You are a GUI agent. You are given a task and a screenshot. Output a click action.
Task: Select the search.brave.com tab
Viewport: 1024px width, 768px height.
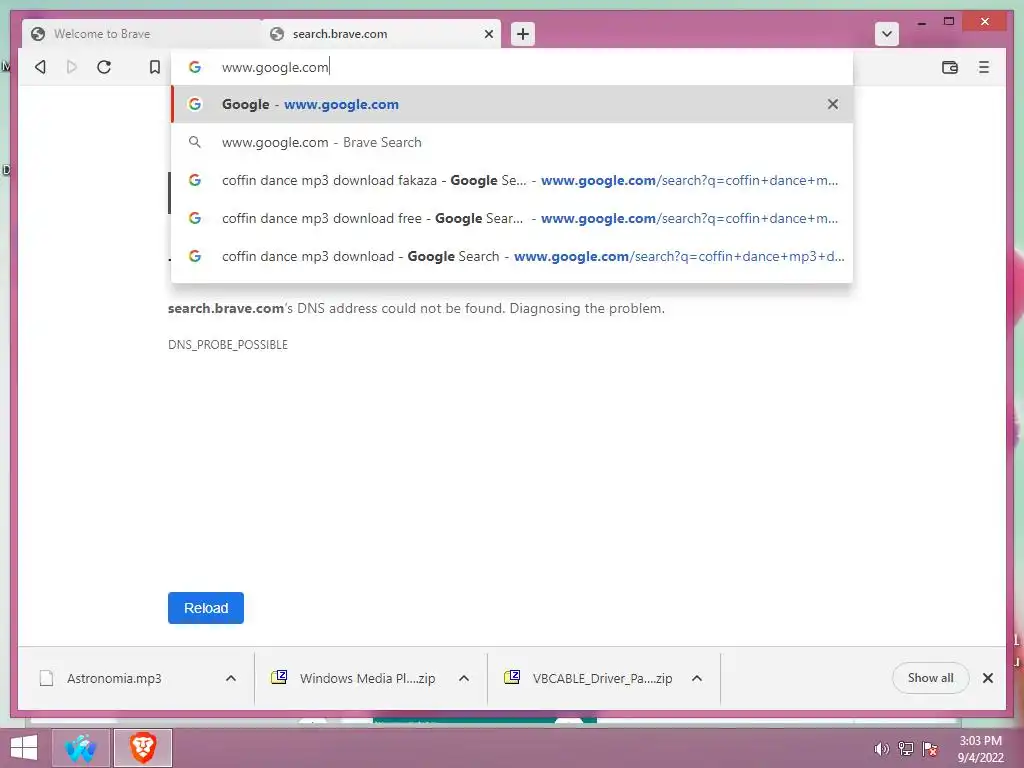coord(381,34)
